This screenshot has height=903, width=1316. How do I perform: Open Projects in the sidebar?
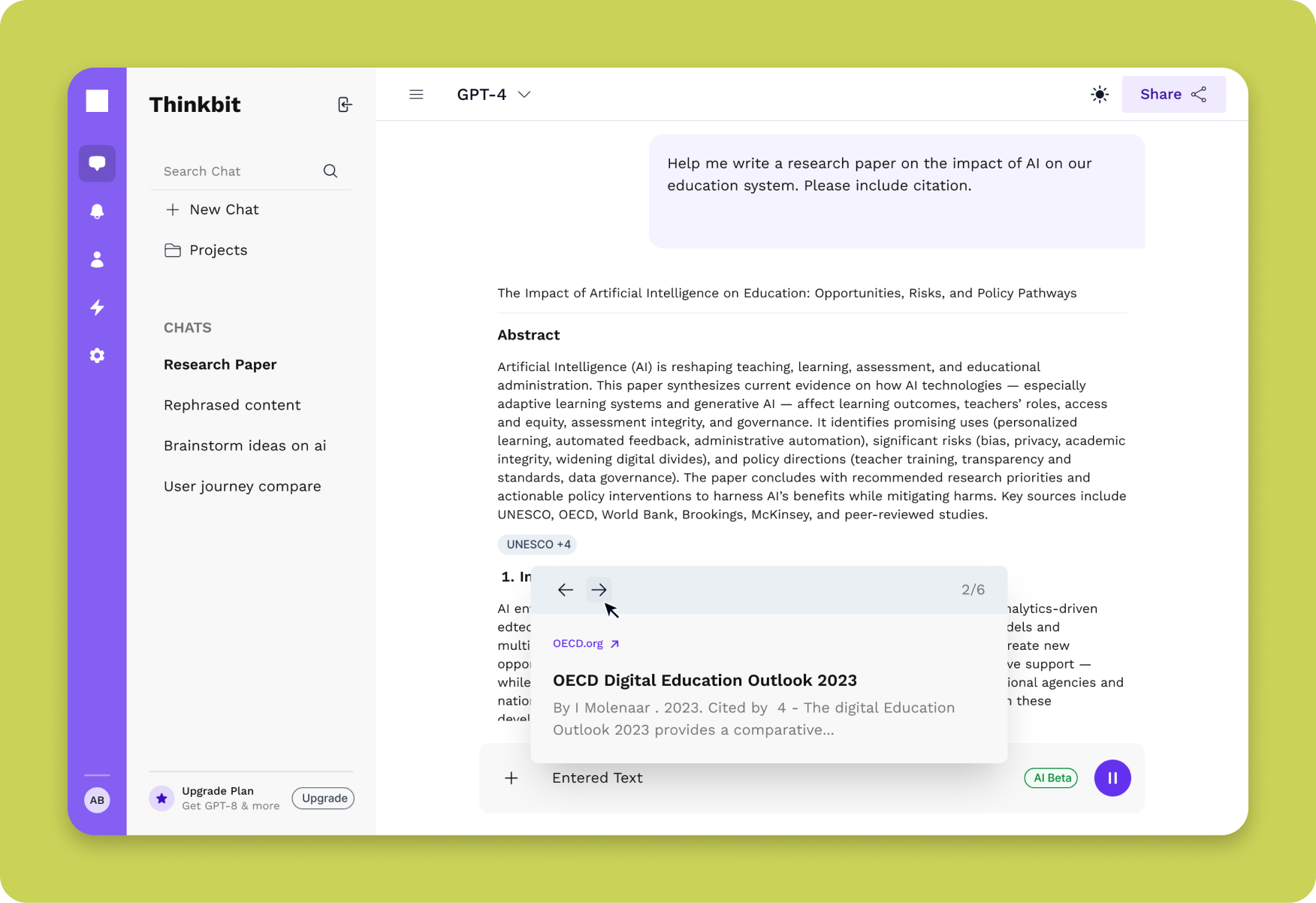[x=218, y=250]
